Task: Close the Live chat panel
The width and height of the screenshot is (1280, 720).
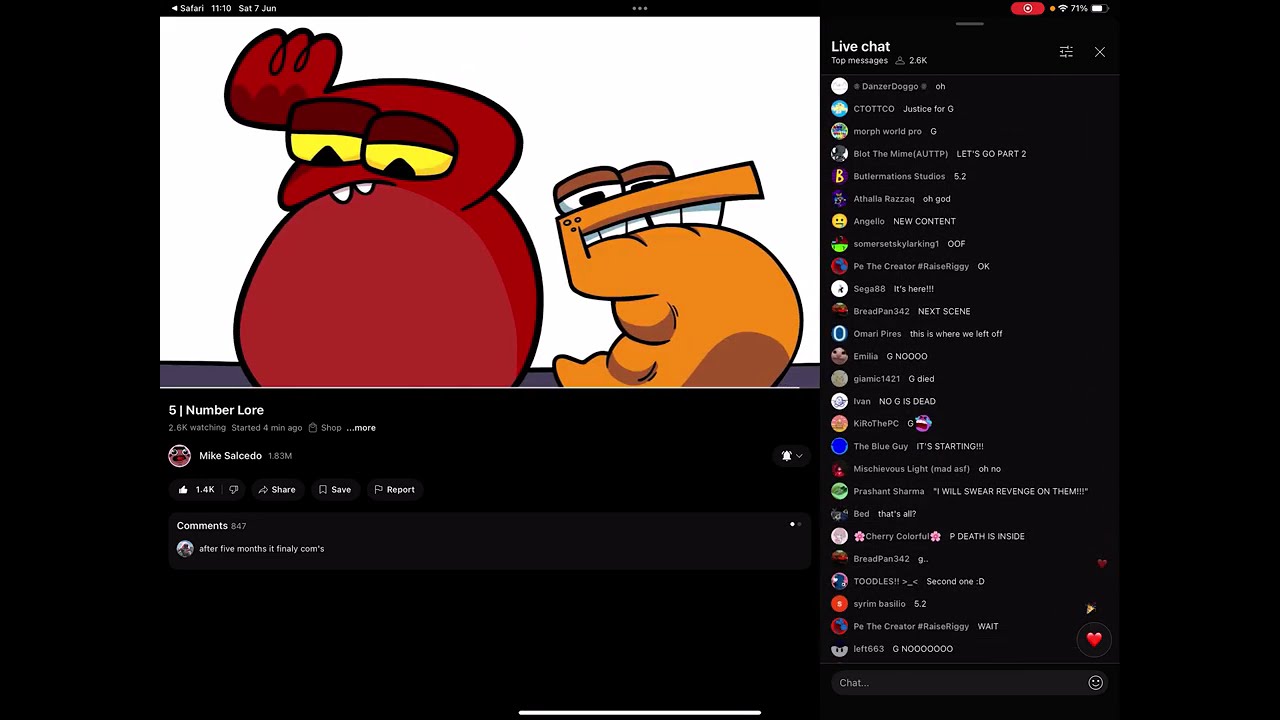Action: click(1100, 52)
